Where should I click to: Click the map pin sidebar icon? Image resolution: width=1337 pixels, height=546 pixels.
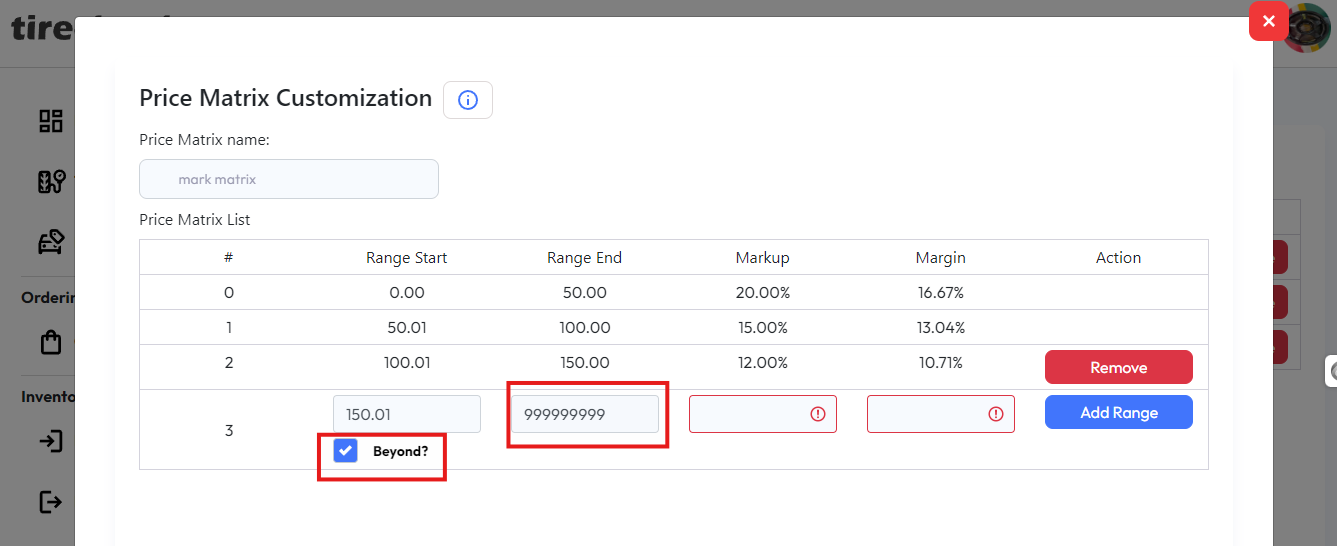pyautogui.click(x=51, y=182)
